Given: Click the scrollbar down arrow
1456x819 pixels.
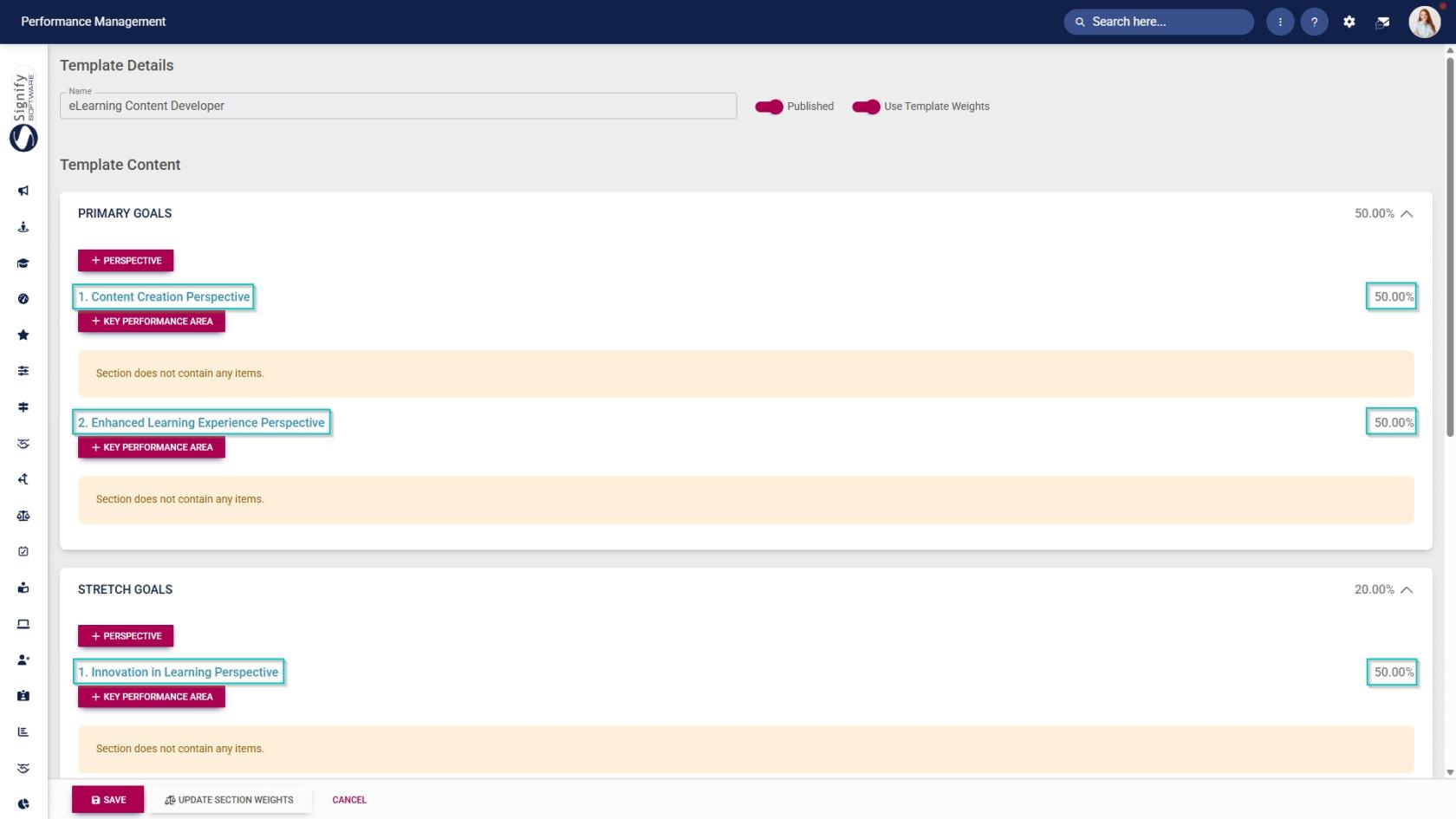Looking at the screenshot, I should point(1450,771).
